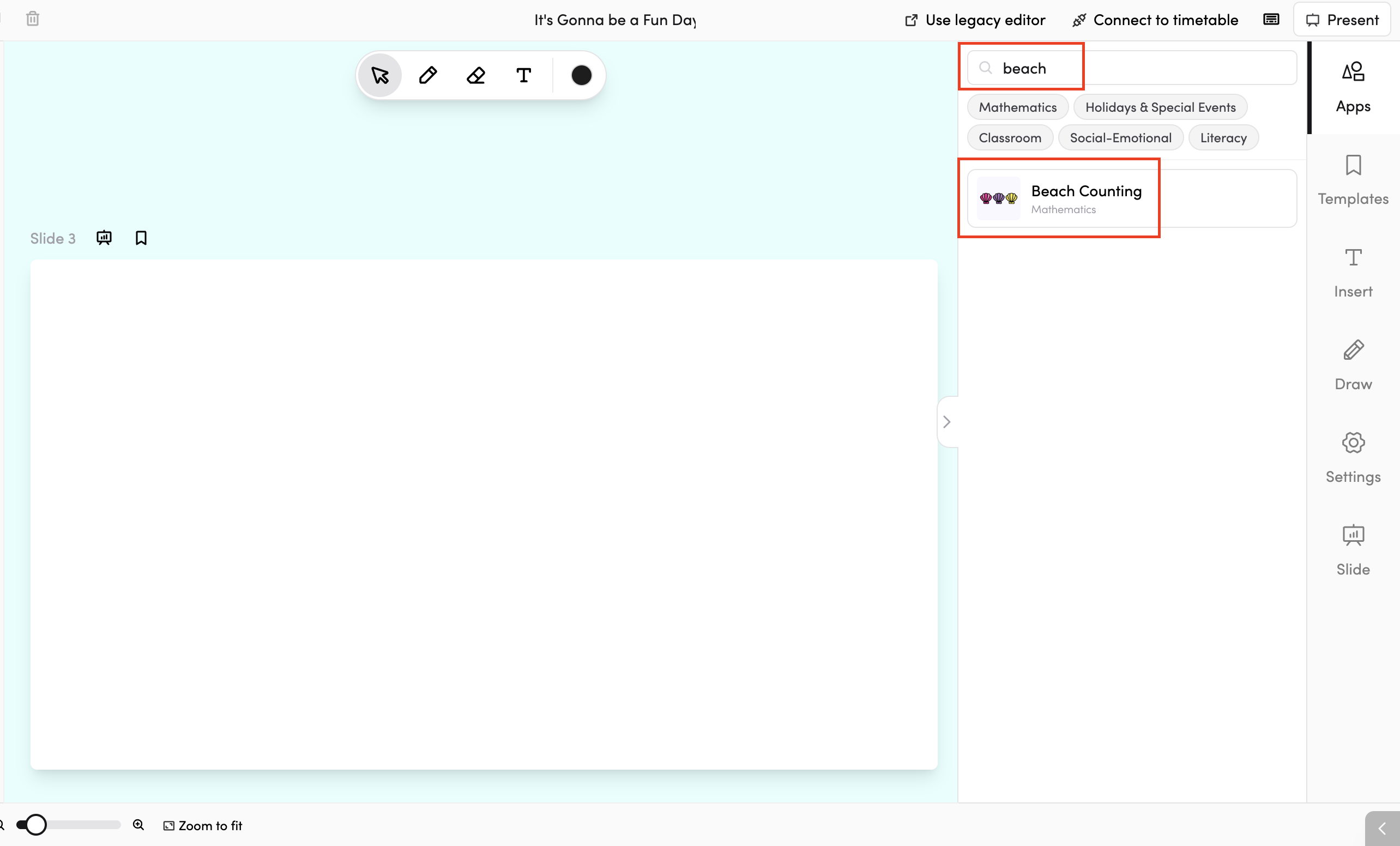1400x846 pixels.
Task: Open the Slide sidebar tab
Action: [x=1353, y=551]
